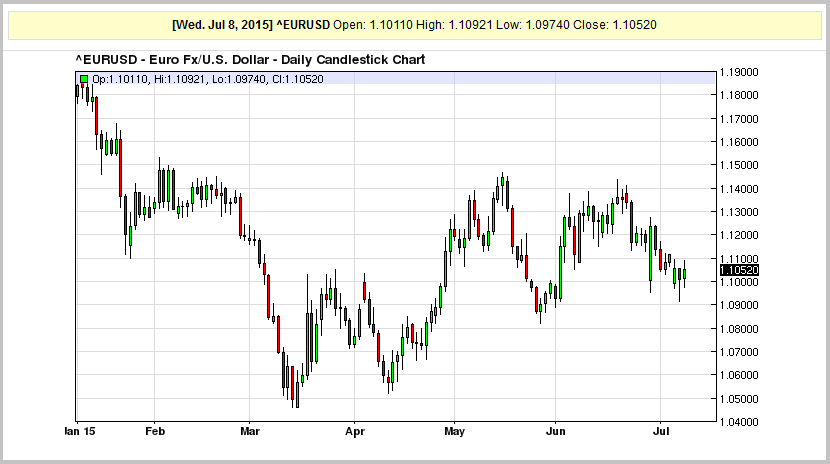Screen dimensions: 830x464
Task: Click the 'May' date axis label
Action: point(454,431)
